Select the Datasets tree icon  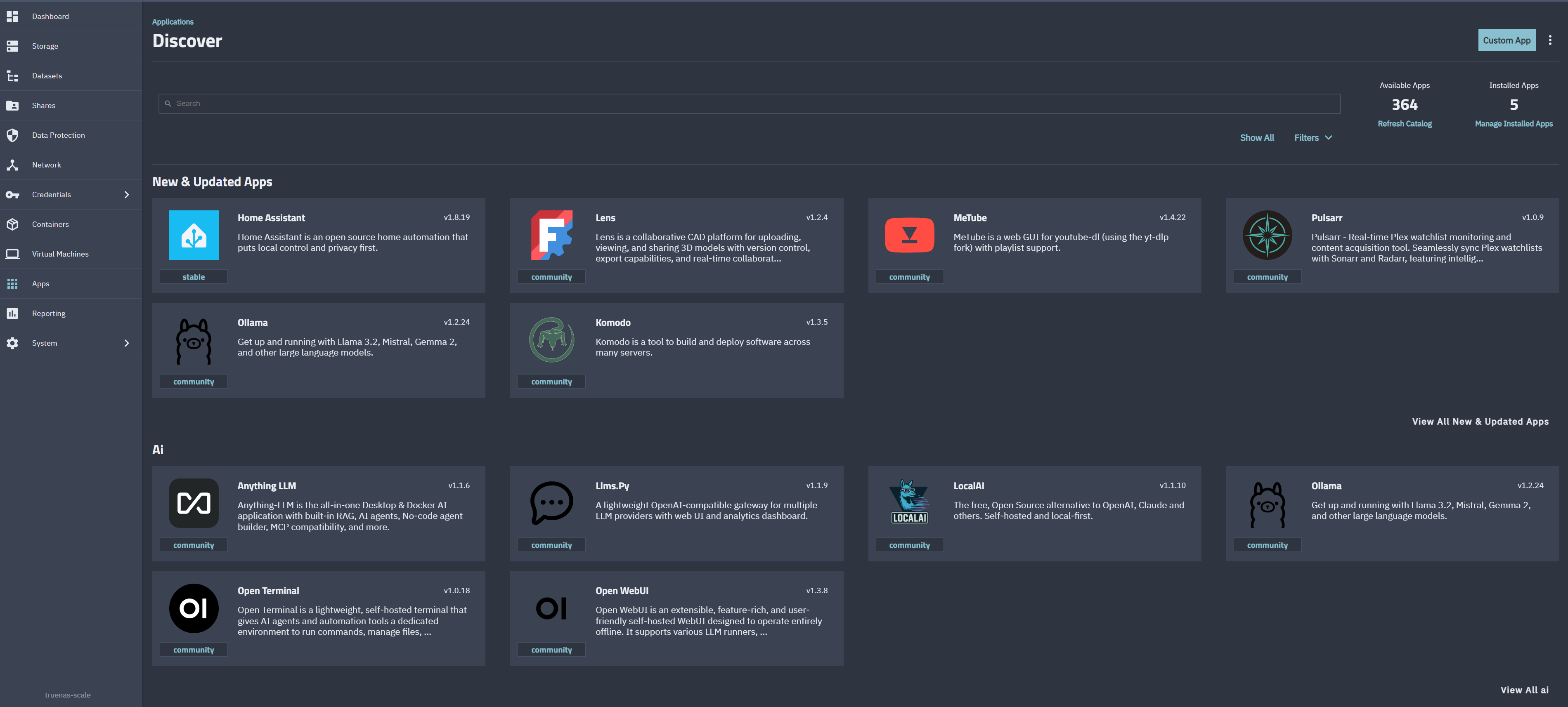pos(12,76)
